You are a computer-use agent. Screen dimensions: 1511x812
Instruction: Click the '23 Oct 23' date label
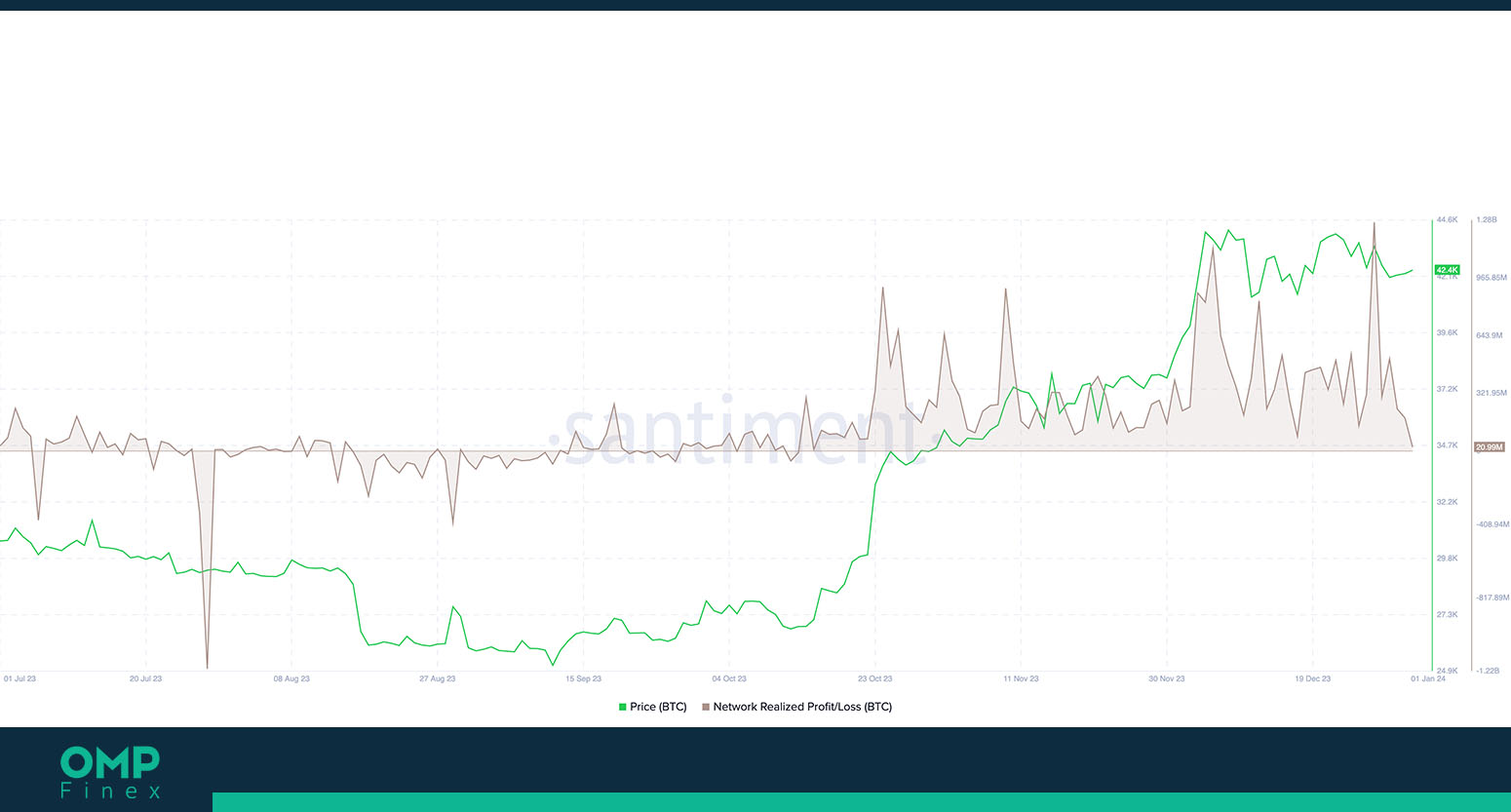pyautogui.click(x=874, y=678)
